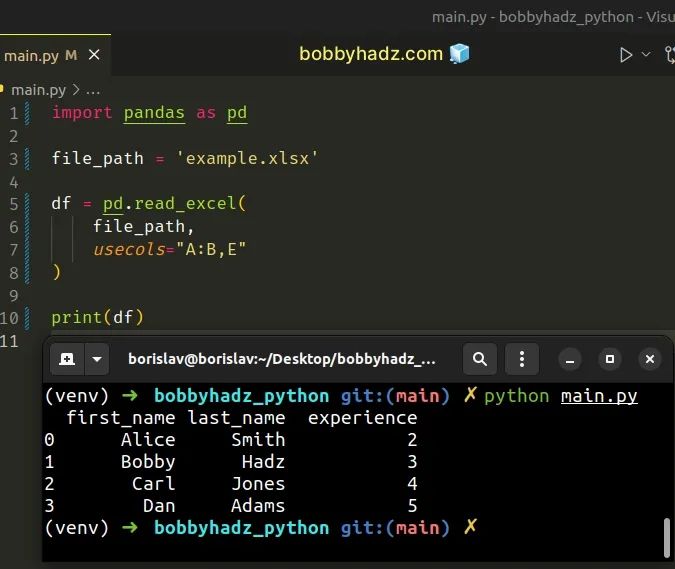Click pandas in import line
The height and width of the screenshot is (569, 675).
coord(154,113)
